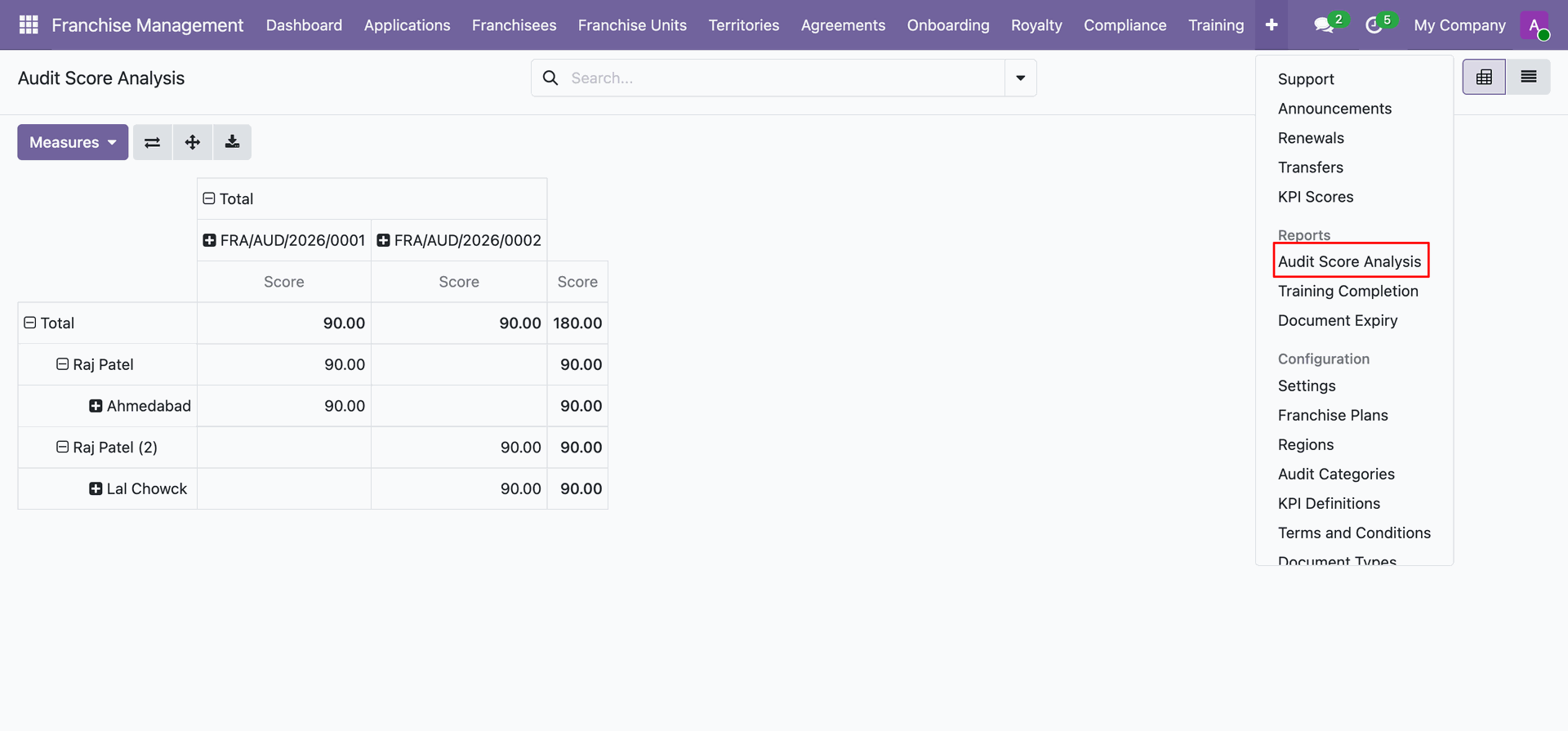The height and width of the screenshot is (731, 1568).
Task: Click the plus more-menus icon
Action: click(1272, 25)
